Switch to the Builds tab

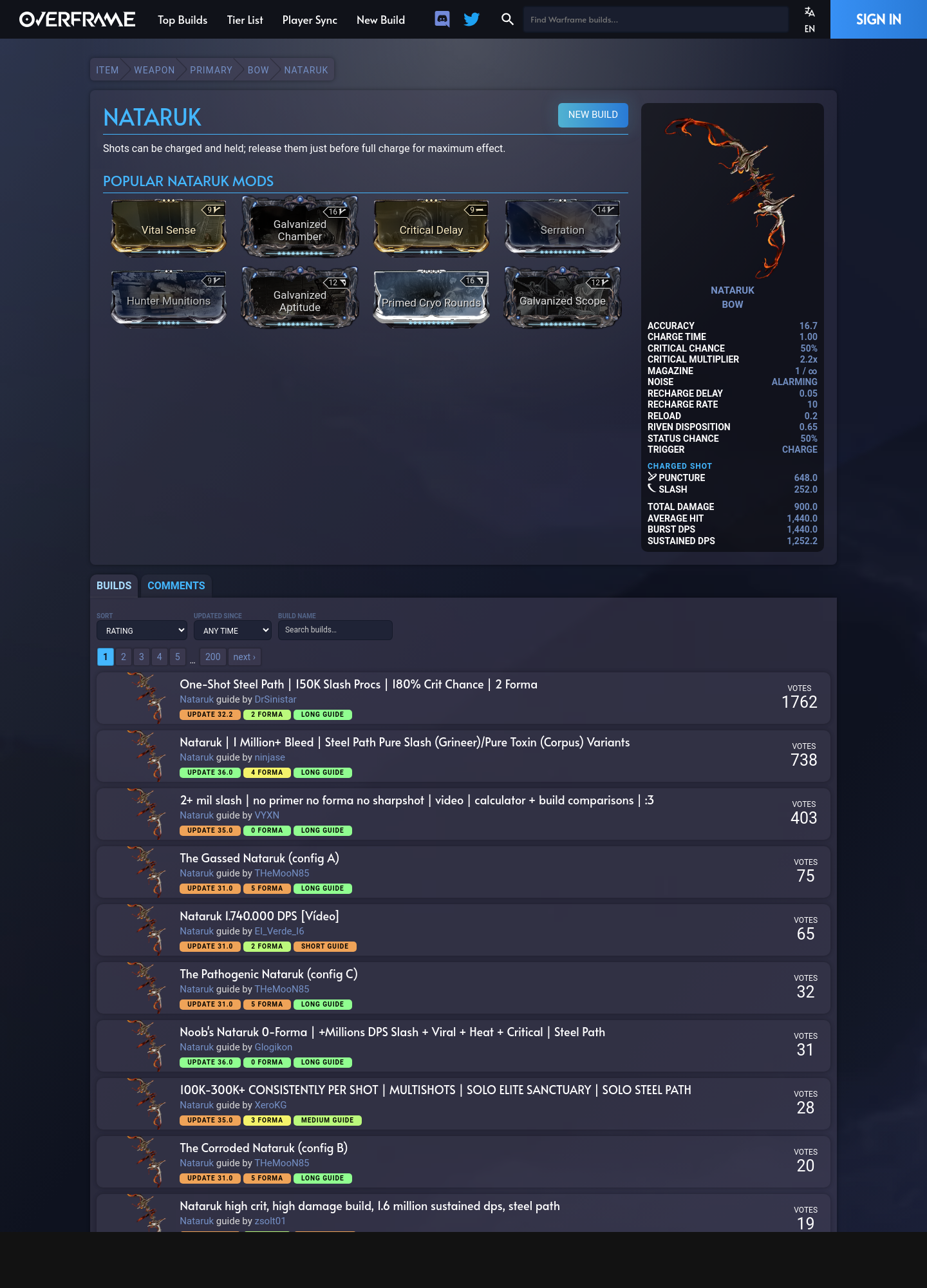114,585
